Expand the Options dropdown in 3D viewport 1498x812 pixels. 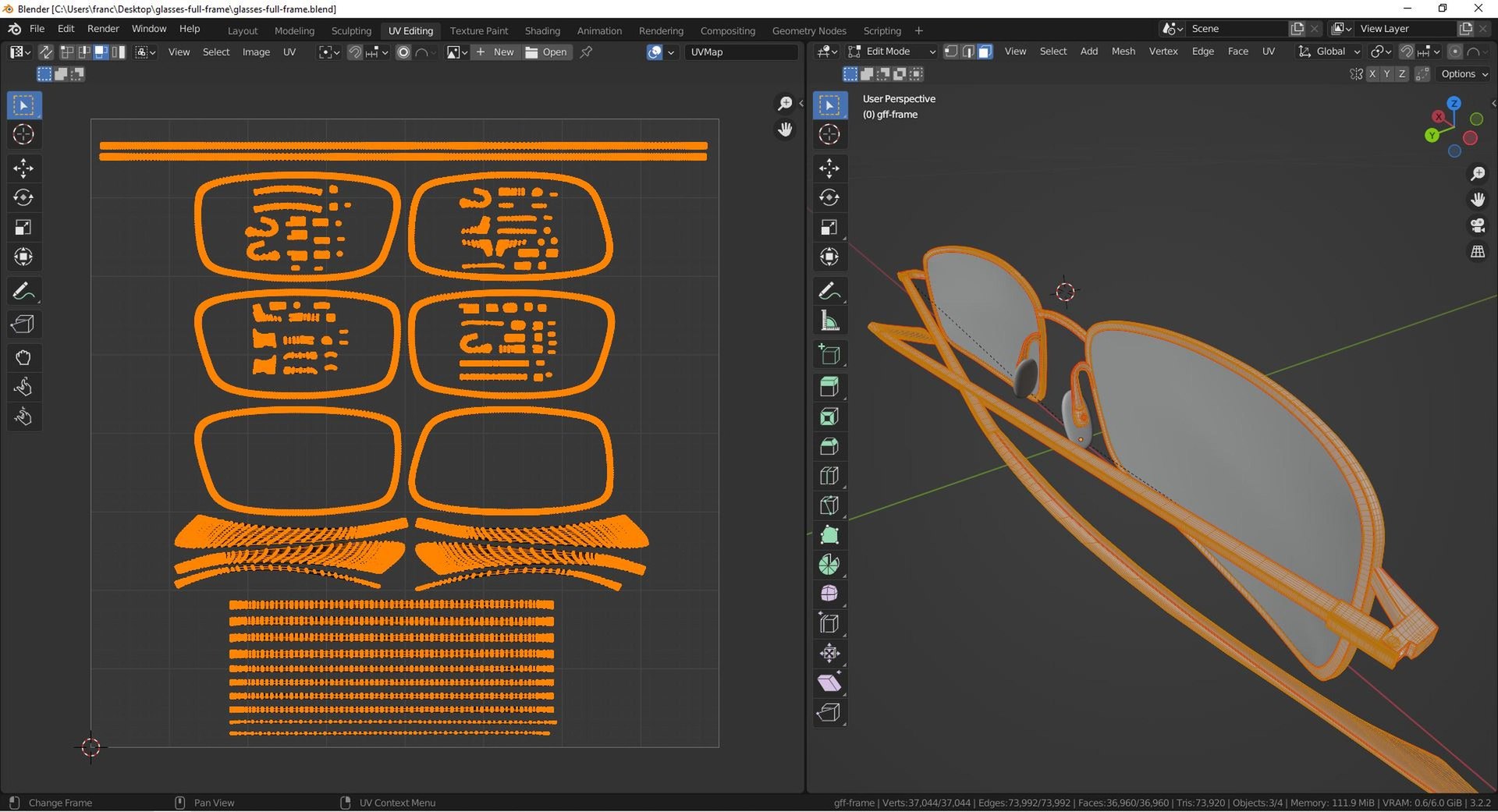[1464, 74]
